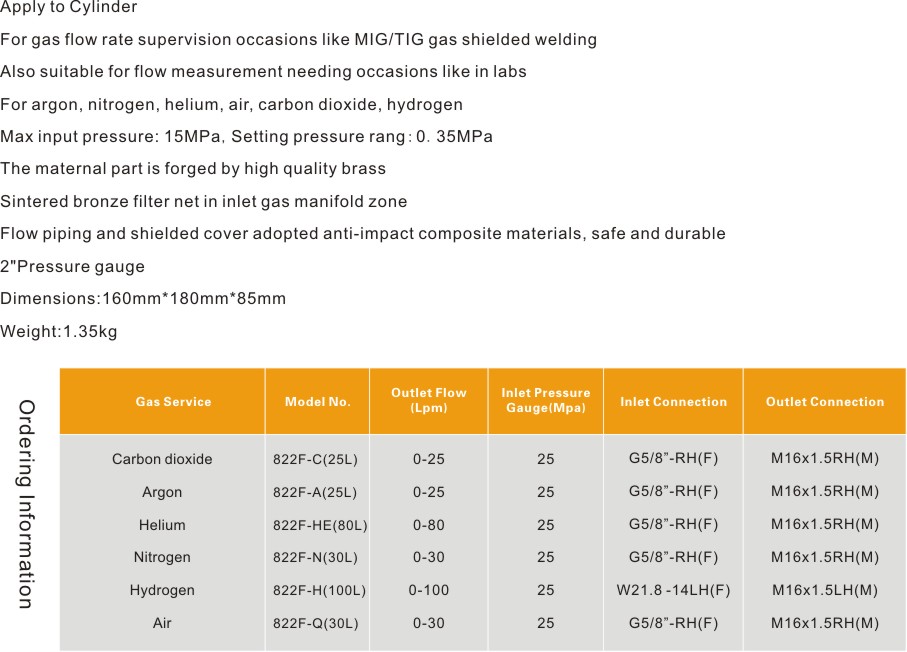Click the Gas Service column header
Image resolution: width=907 pixels, height=652 pixels.
tap(173, 402)
